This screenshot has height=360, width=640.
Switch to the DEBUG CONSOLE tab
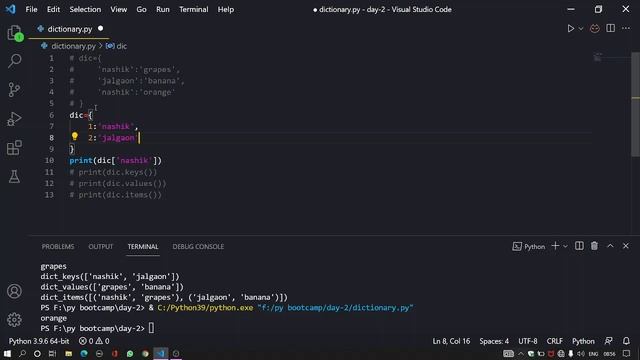[198, 247]
